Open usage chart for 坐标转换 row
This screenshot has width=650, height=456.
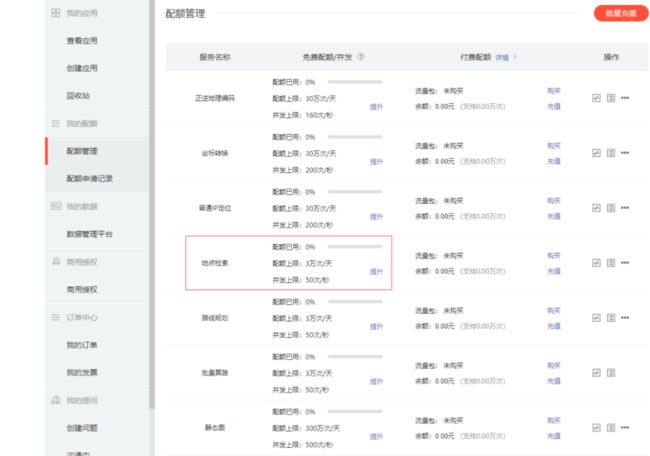pyautogui.click(x=596, y=153)
